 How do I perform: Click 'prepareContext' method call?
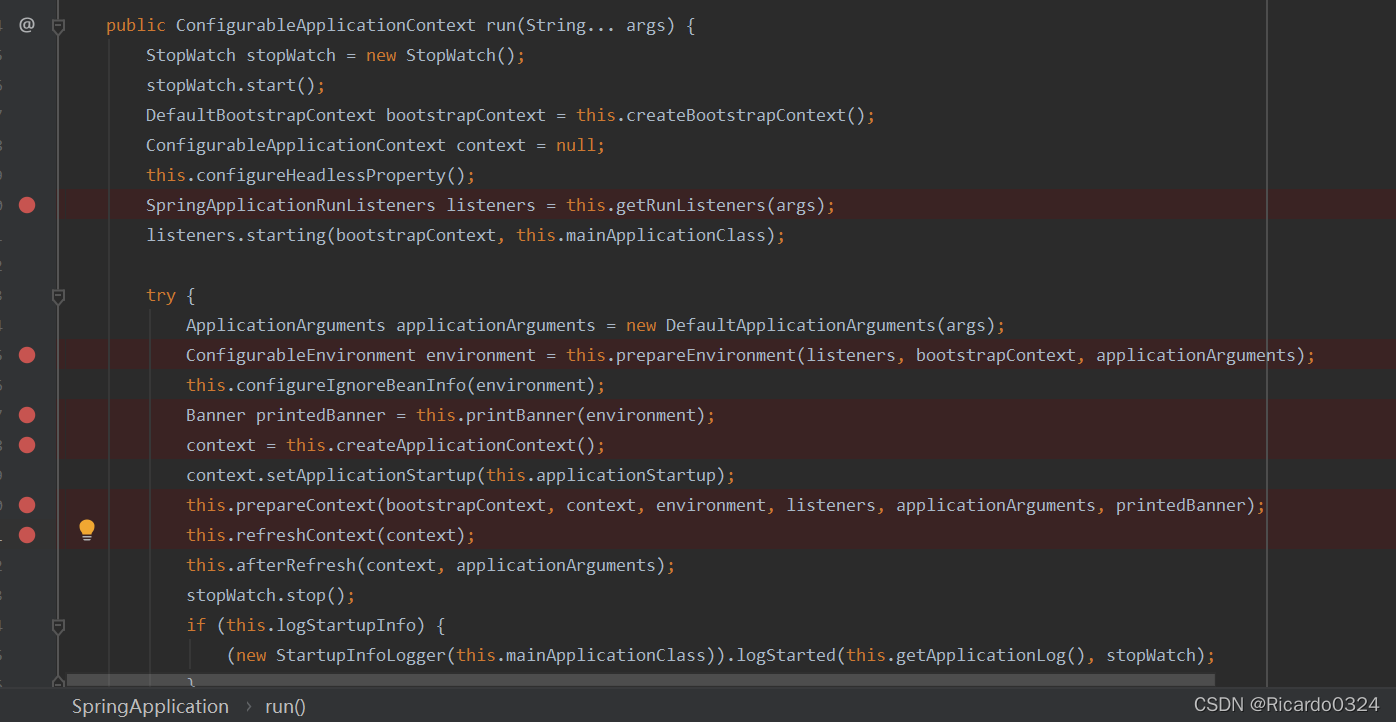[x=306, y=505]
